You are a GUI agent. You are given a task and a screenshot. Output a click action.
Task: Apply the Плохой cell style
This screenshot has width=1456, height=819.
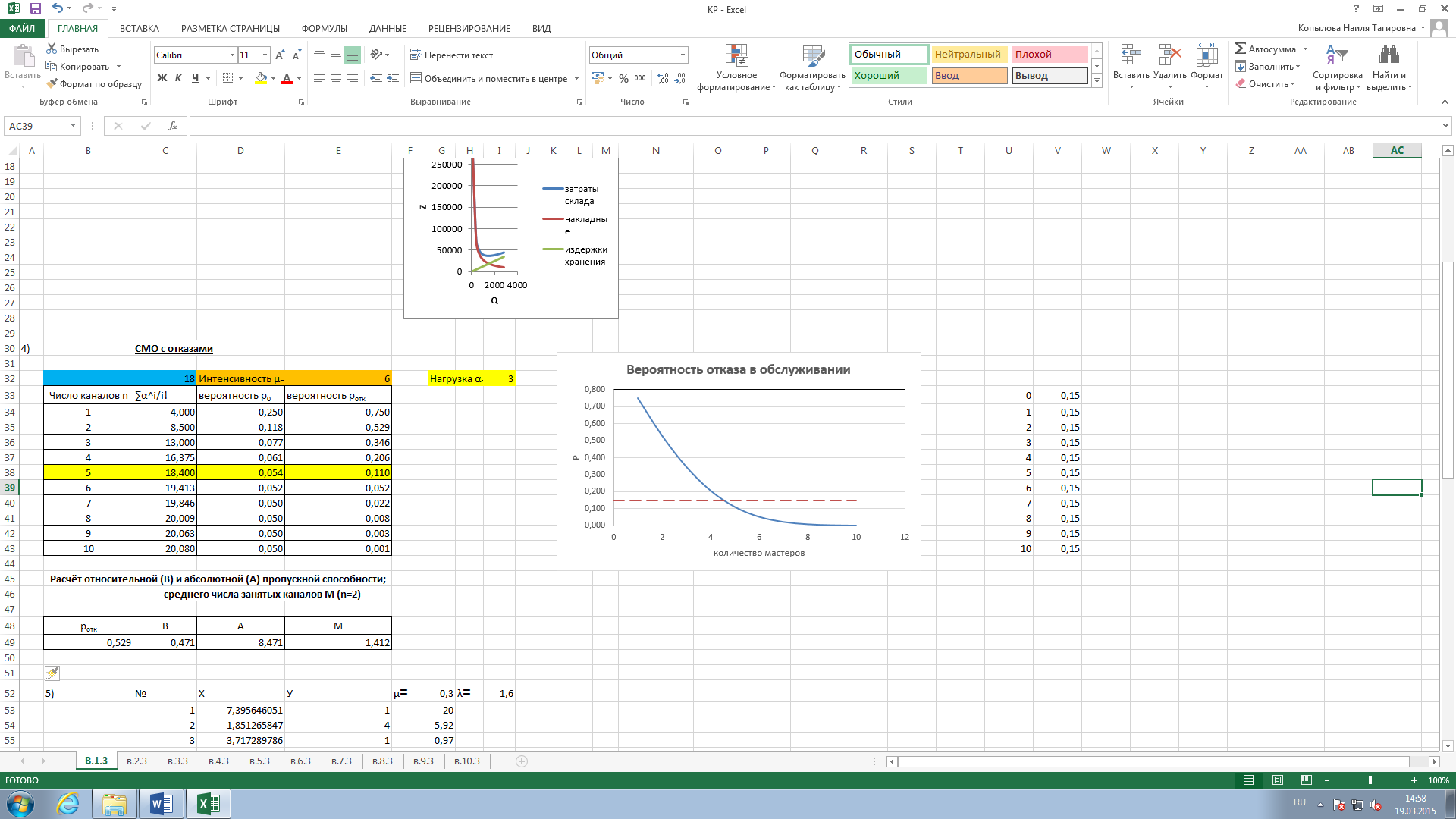point(1049,55)
